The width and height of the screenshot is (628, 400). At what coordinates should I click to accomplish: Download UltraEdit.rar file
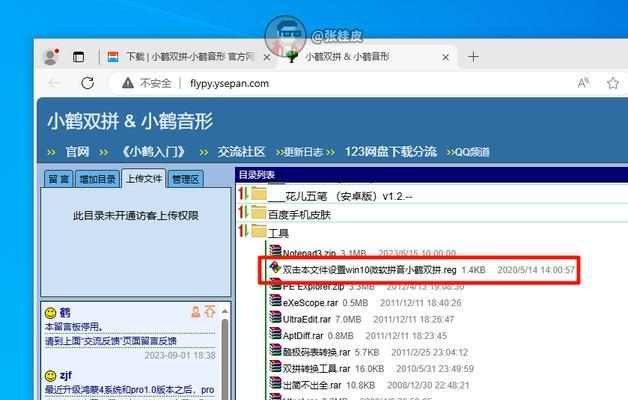pos(307,320)
